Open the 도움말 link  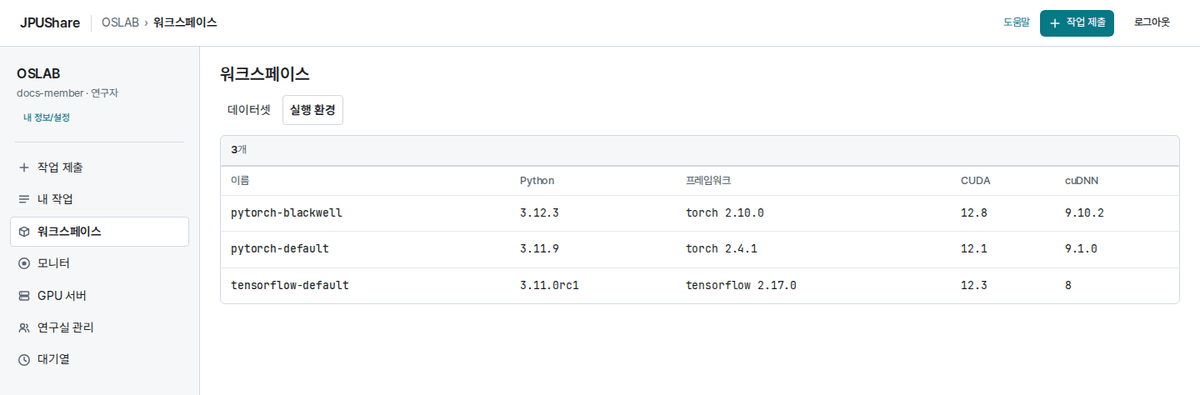(x=1016, y=22)
